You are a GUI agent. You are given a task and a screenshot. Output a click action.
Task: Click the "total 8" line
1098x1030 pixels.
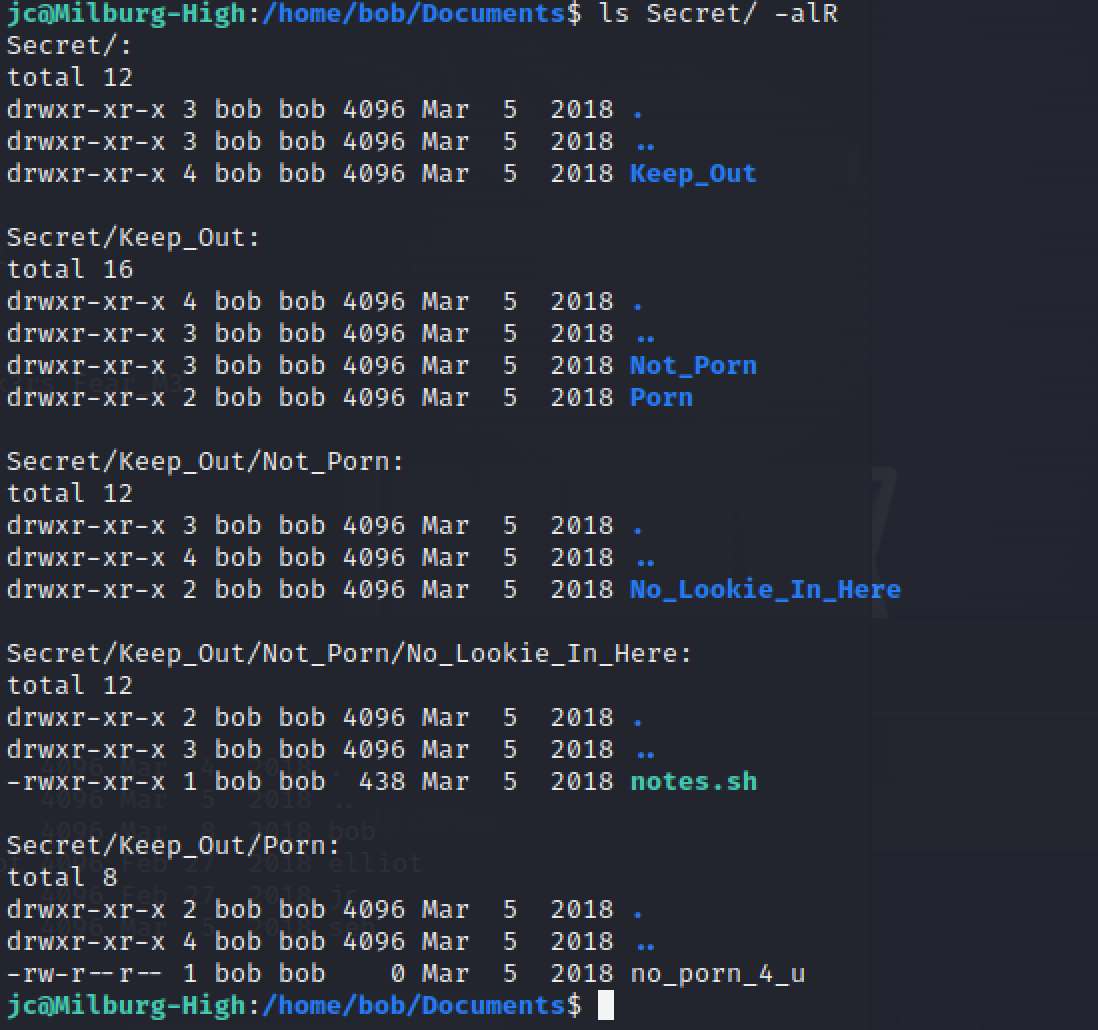[x=62, y=877]
